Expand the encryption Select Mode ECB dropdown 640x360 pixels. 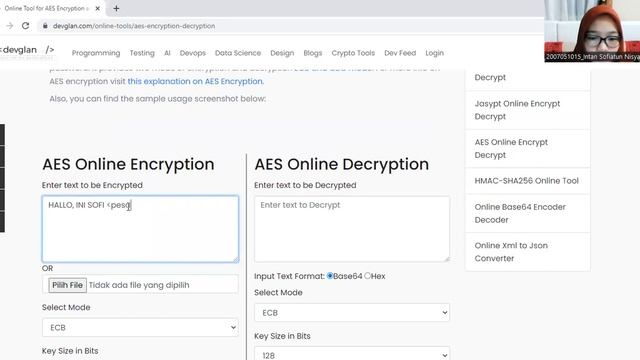(140, 327)
